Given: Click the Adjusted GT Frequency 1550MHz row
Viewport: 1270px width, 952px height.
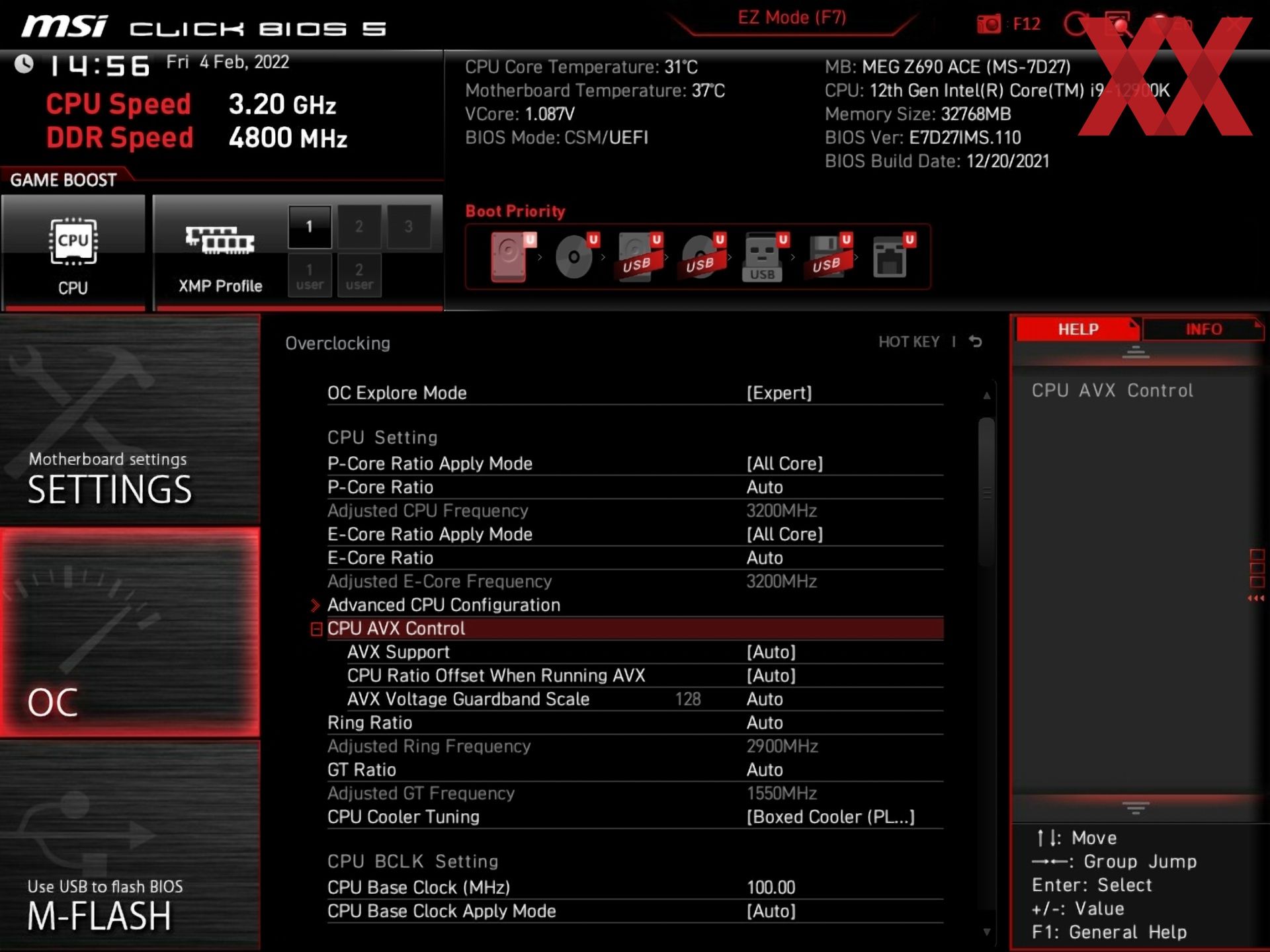Looking at the screenshot, I should pyautogui.click(x=635, y=793).
